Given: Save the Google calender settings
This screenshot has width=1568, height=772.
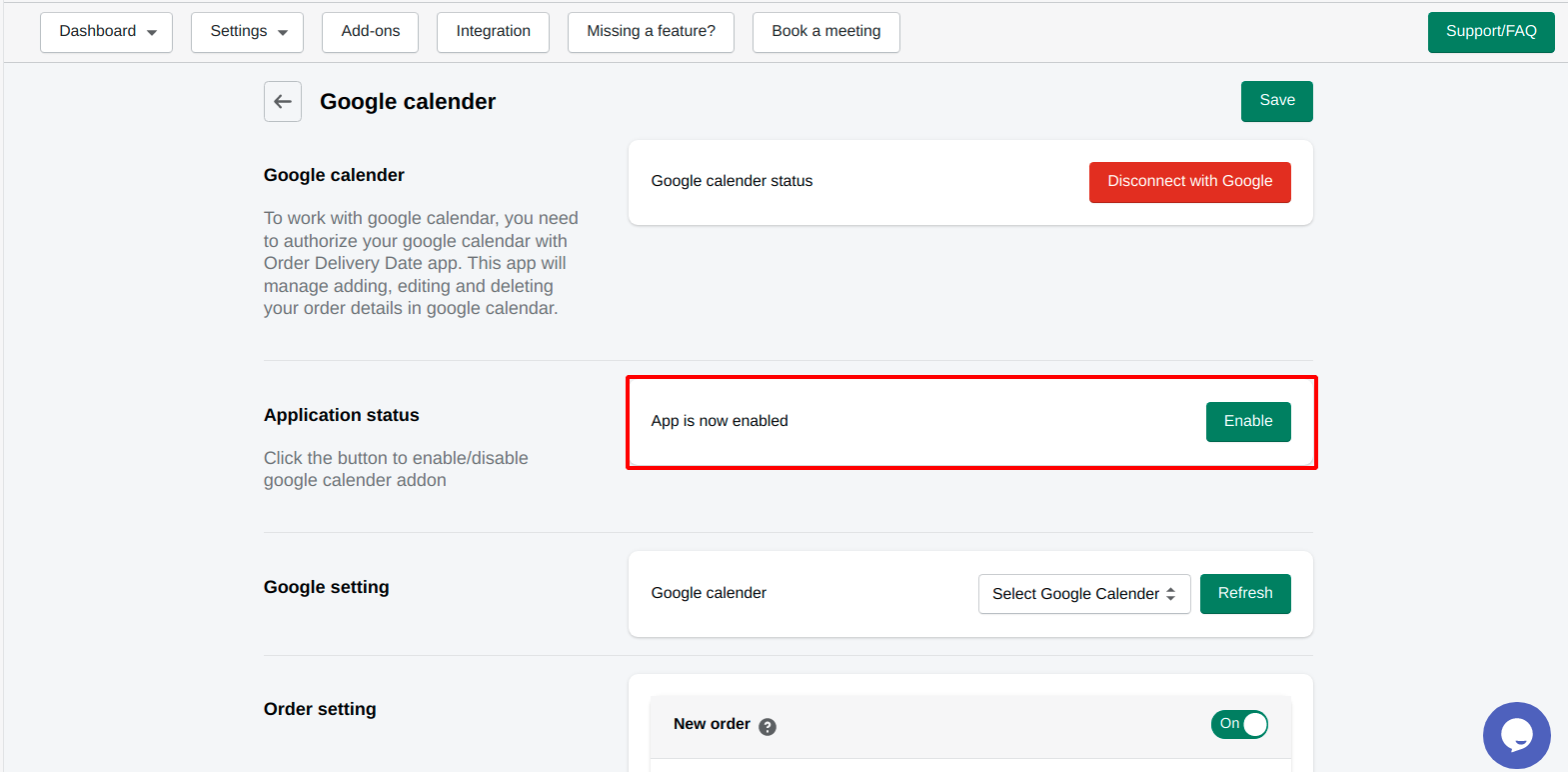Looking at the screenshot, I should tap(1277, 101).
